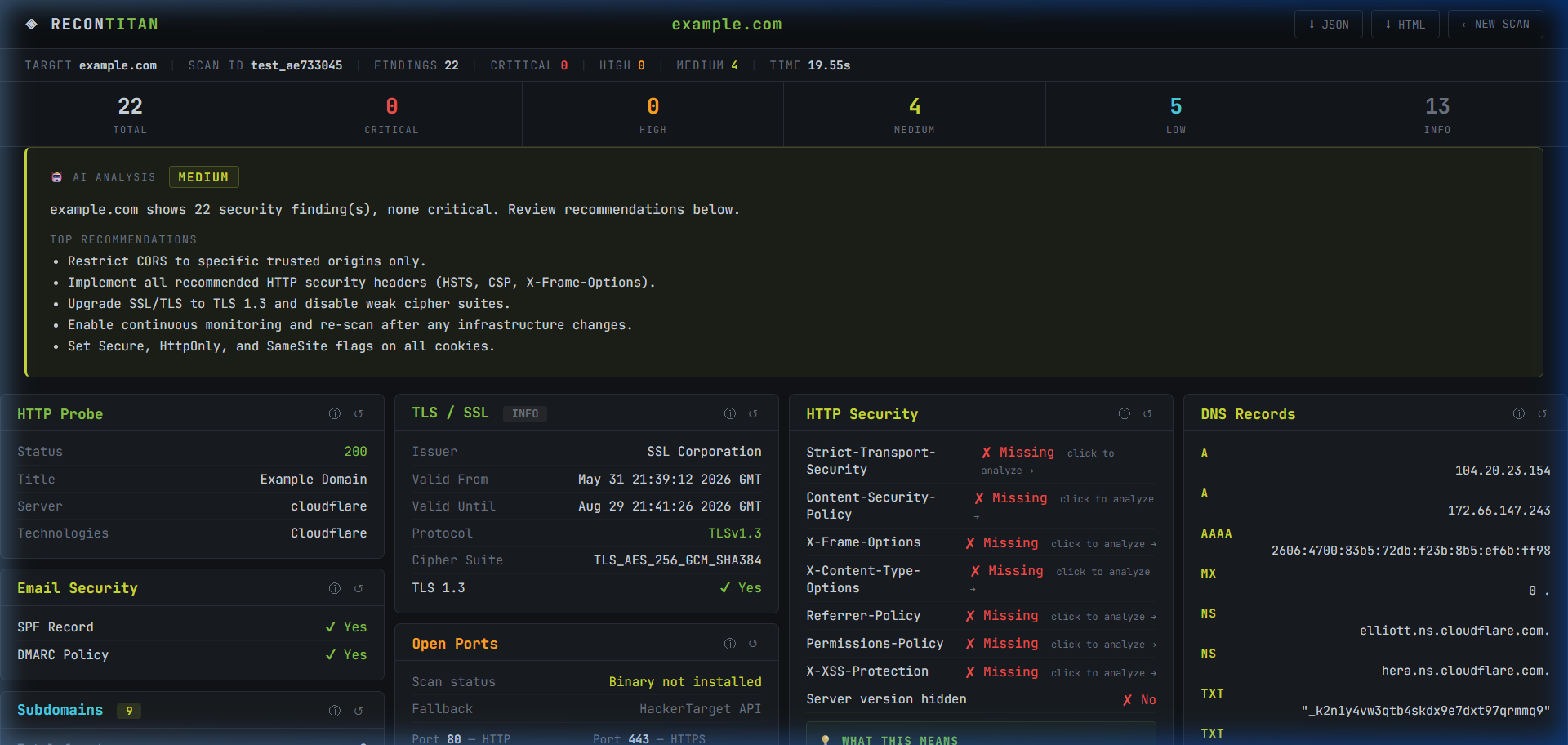Select the Low 5 findings stat
This screenshot has width=1568, height=745.
click(x=1176, y=114)
